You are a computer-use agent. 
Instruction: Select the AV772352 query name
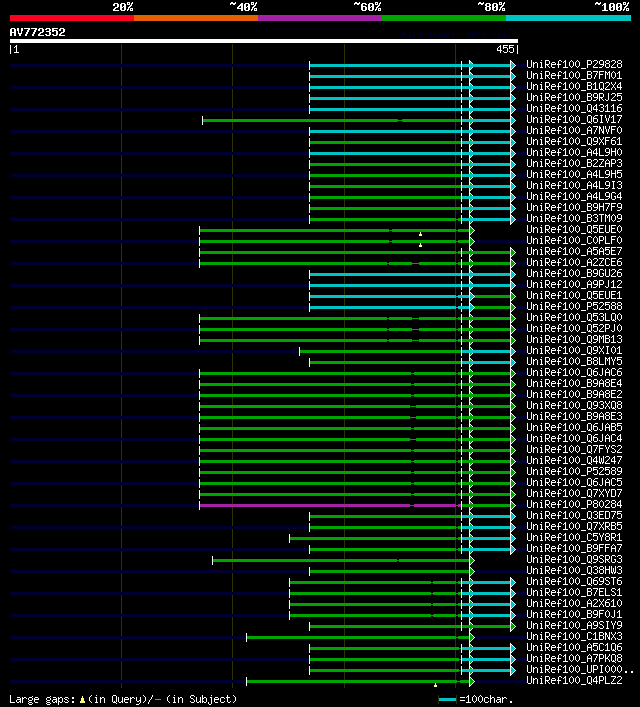pos(37,32)
